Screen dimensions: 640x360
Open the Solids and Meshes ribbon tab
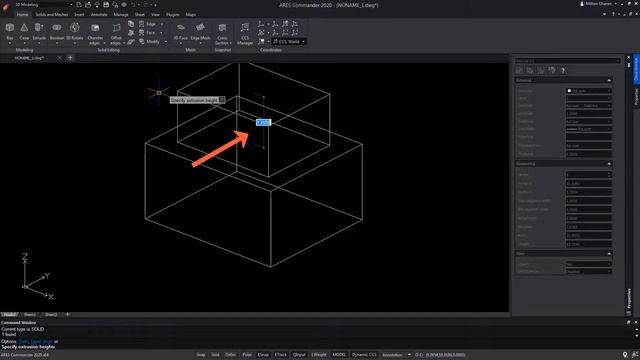click(51, 14)
